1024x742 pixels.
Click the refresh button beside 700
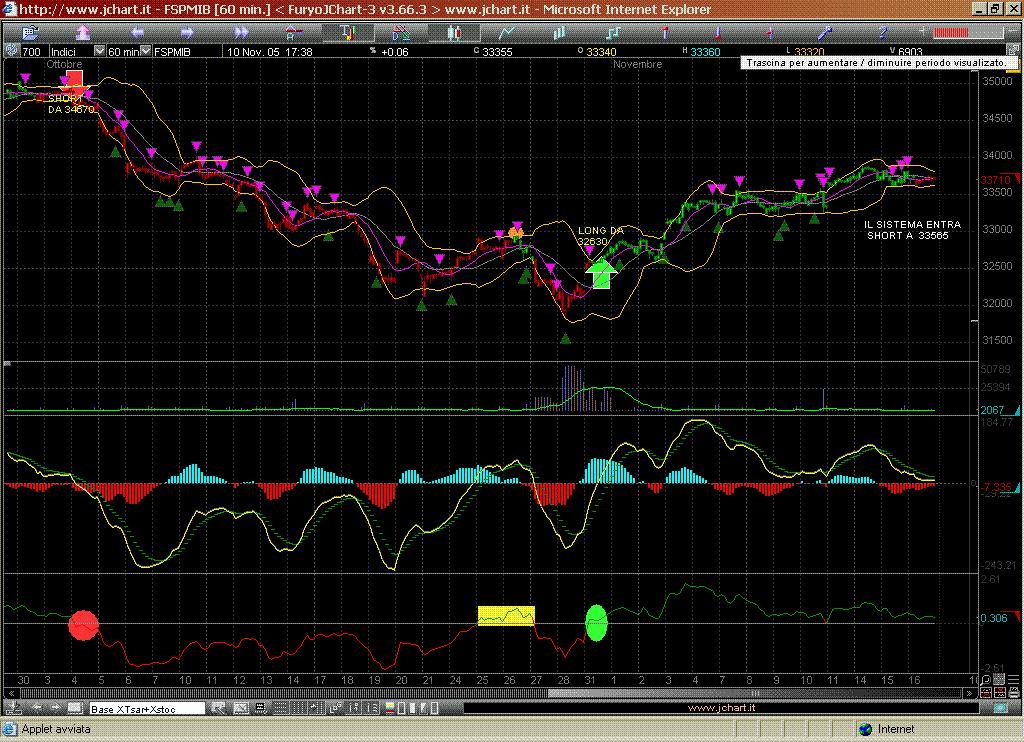11,51
